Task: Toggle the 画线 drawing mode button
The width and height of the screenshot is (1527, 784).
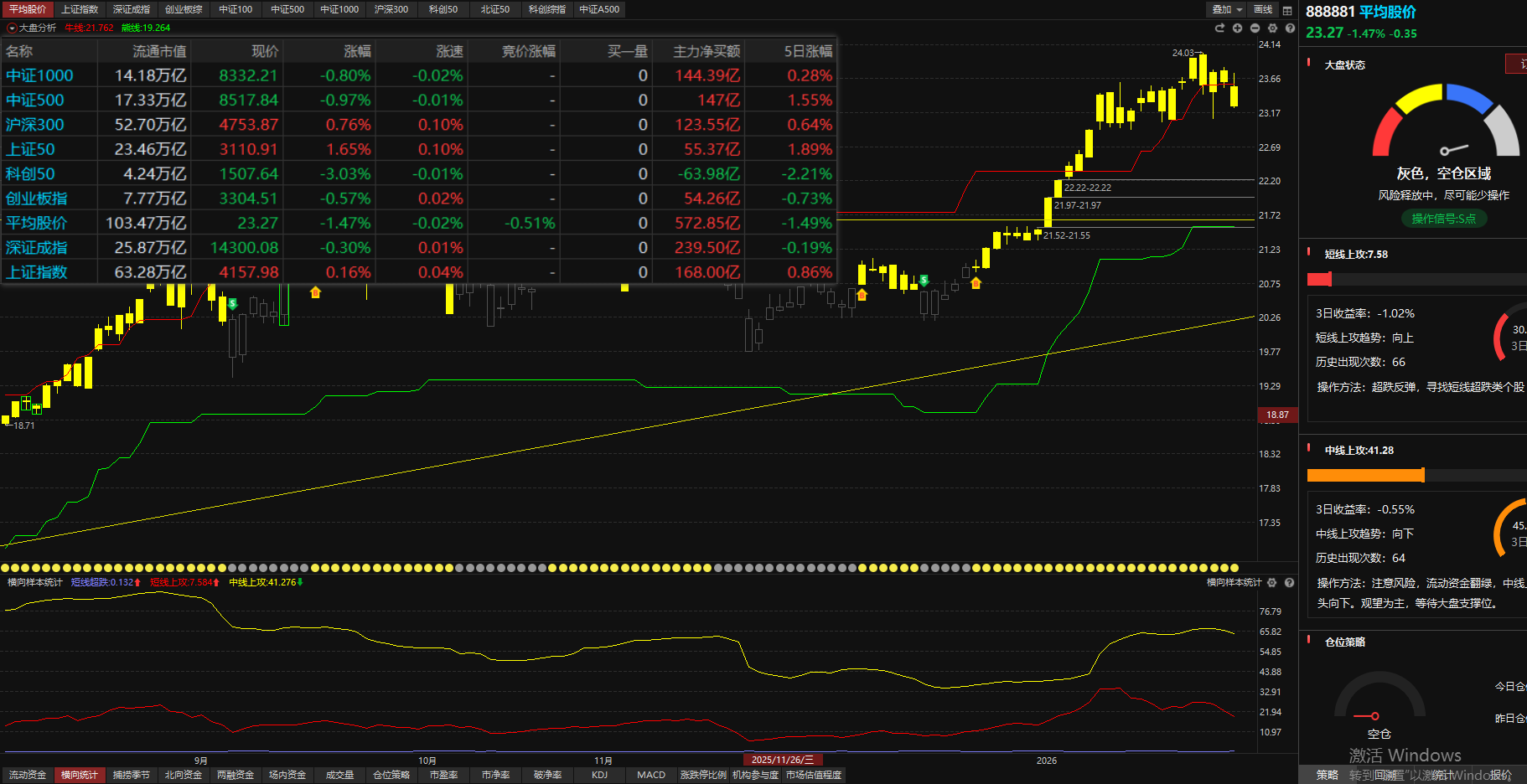Action: (x=1263, y=10)
